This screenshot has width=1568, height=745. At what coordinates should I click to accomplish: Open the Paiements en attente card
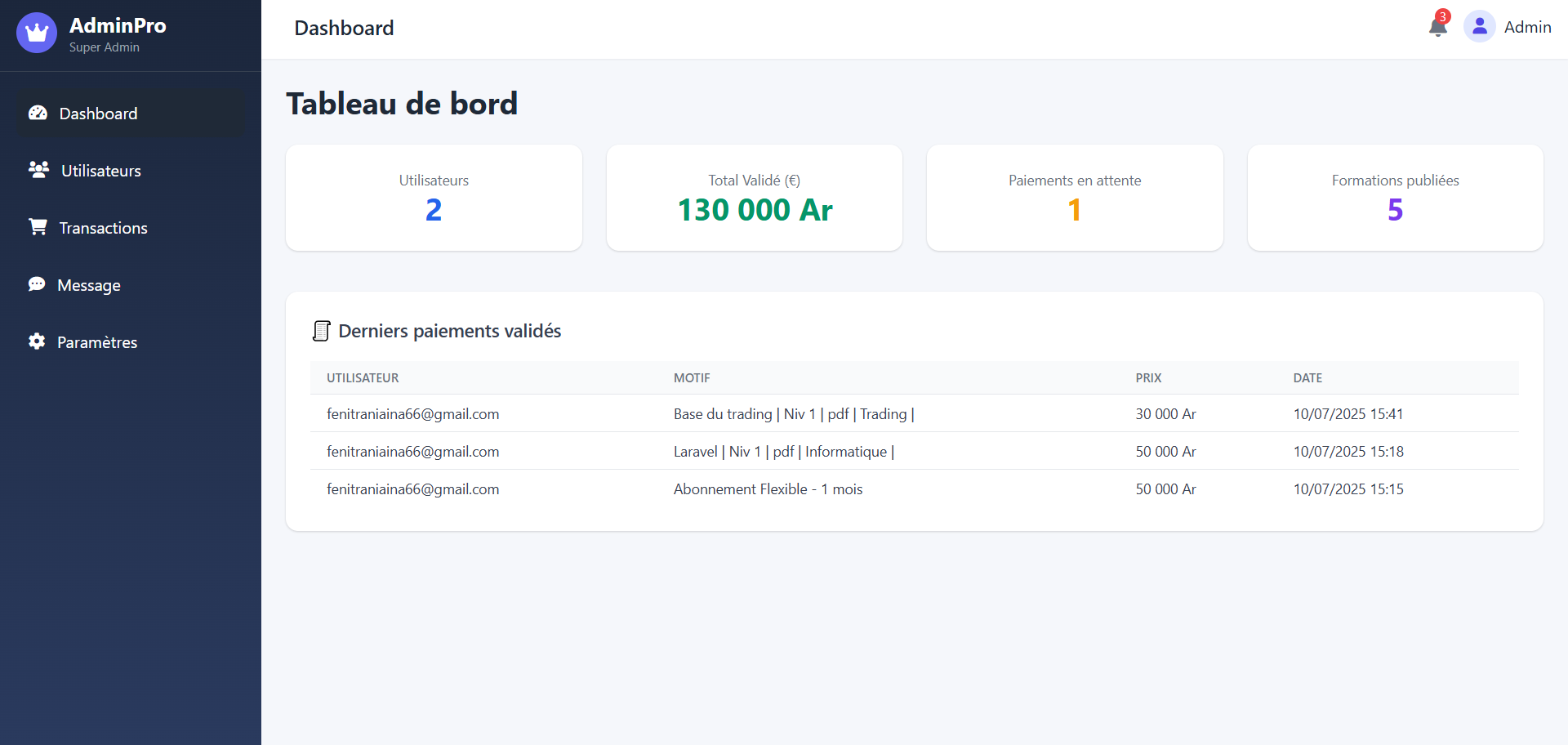tap(1075, 198)
